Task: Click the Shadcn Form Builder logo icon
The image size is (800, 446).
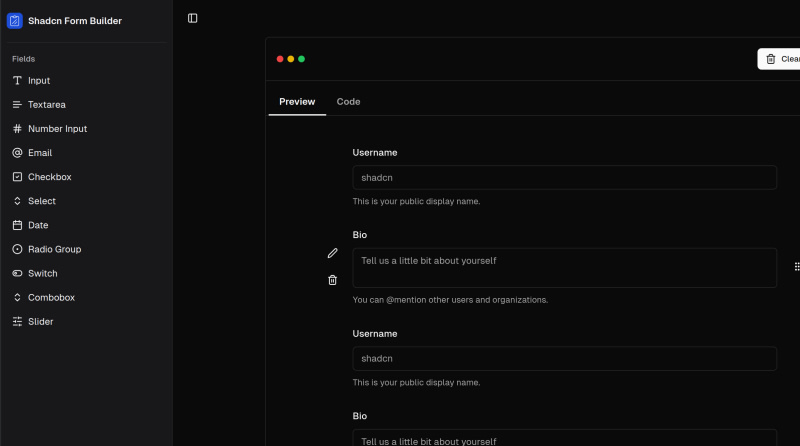Action: tap(15, 20)
